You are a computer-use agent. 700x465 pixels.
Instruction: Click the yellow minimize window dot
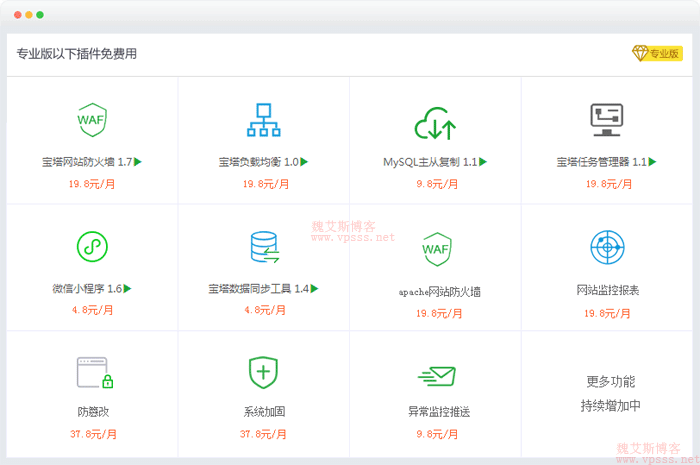(29, 15)
